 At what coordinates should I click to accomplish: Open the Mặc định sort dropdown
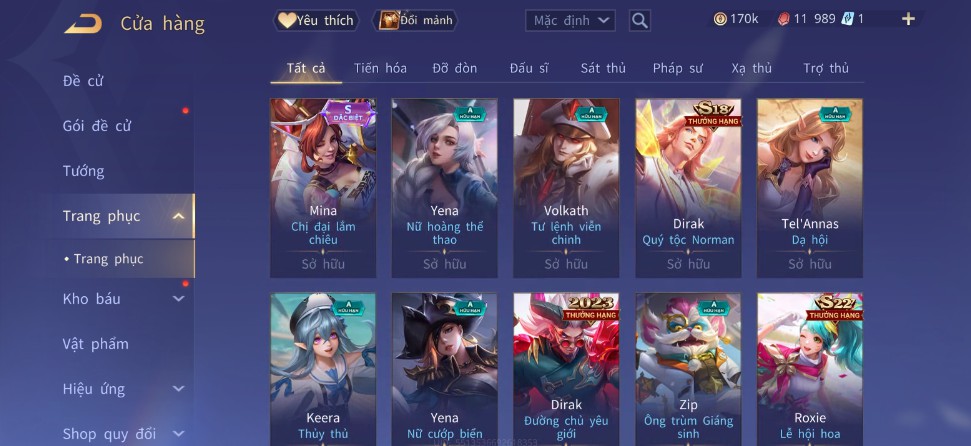coord(570,20)
